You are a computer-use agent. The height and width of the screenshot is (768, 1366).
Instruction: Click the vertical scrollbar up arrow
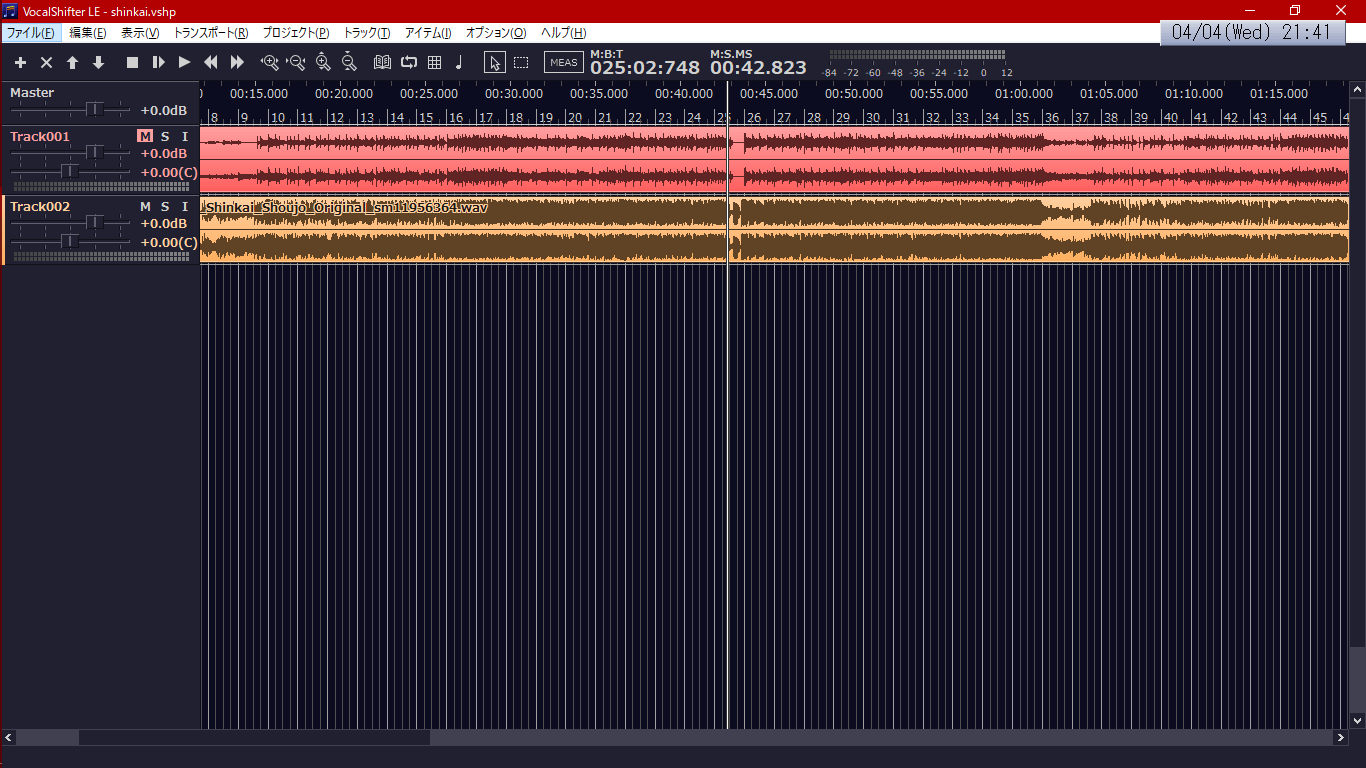1357,88
